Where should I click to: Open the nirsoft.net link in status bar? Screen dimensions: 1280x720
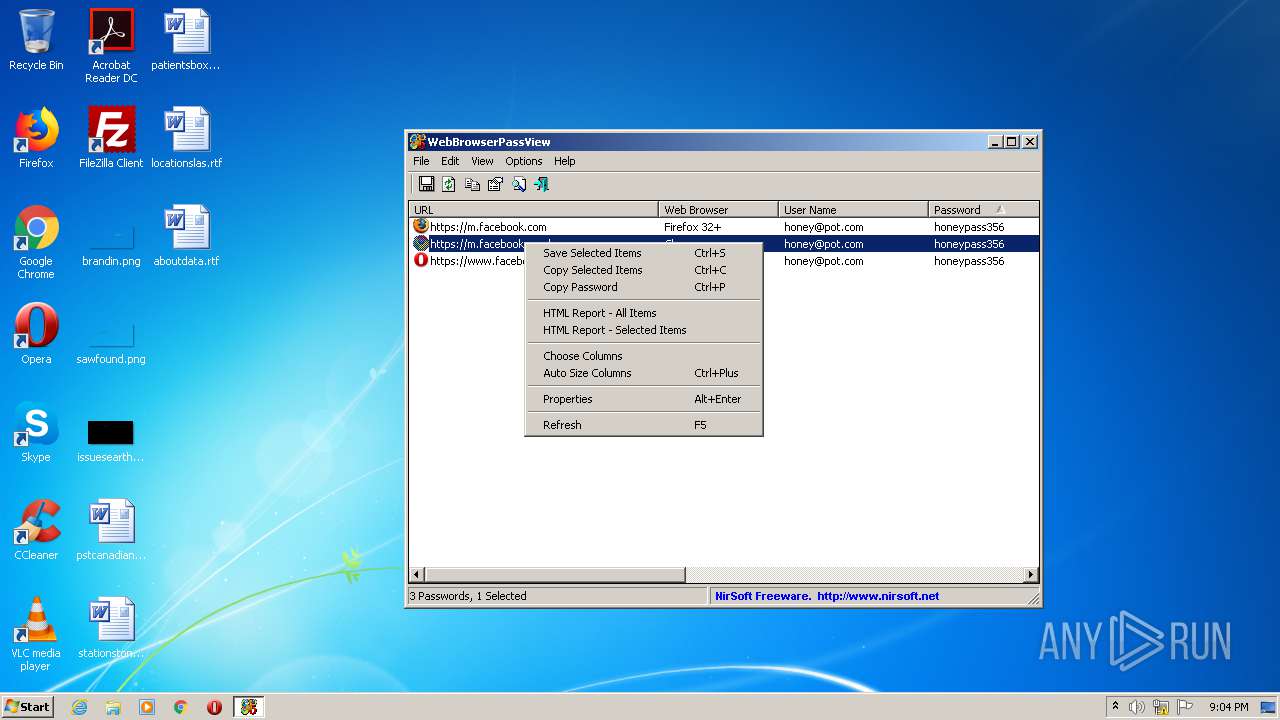coord(878,596)
